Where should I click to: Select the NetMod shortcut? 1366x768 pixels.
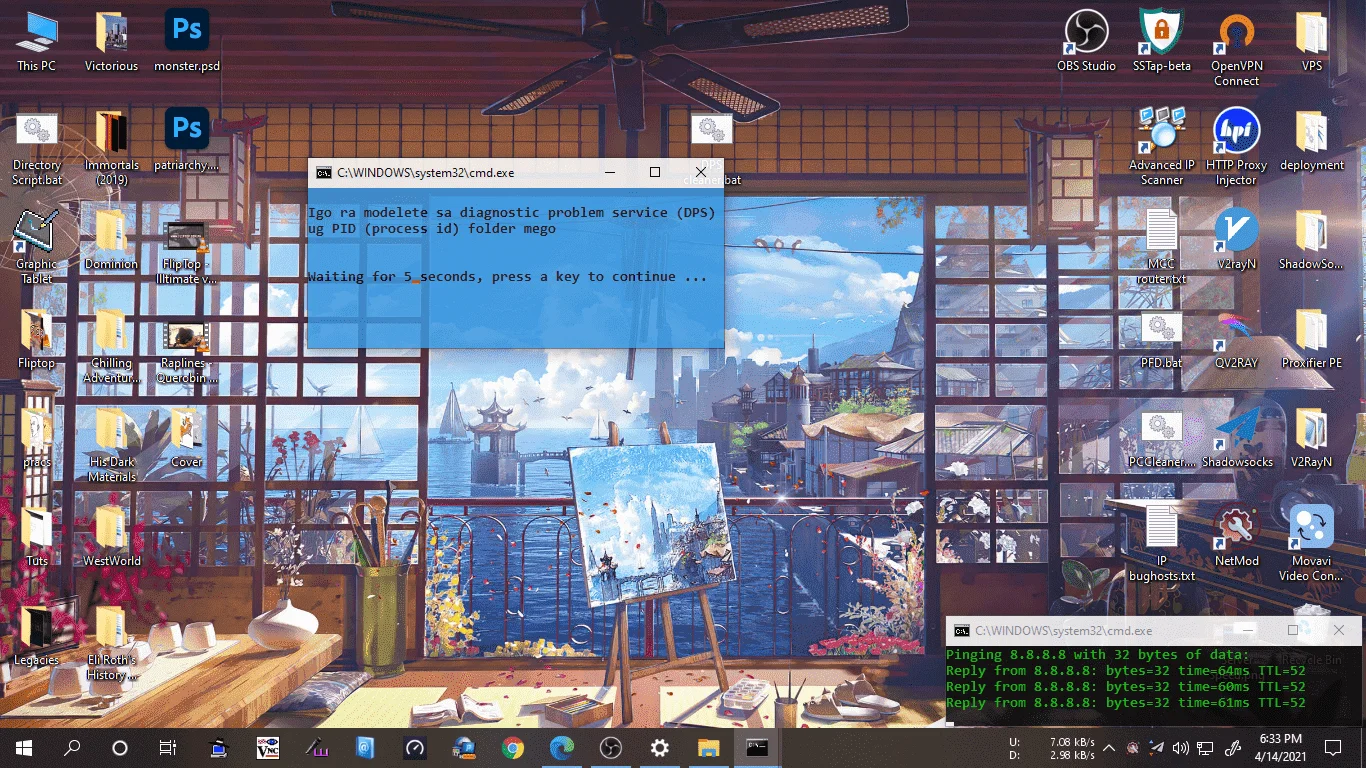(1237, 537)
